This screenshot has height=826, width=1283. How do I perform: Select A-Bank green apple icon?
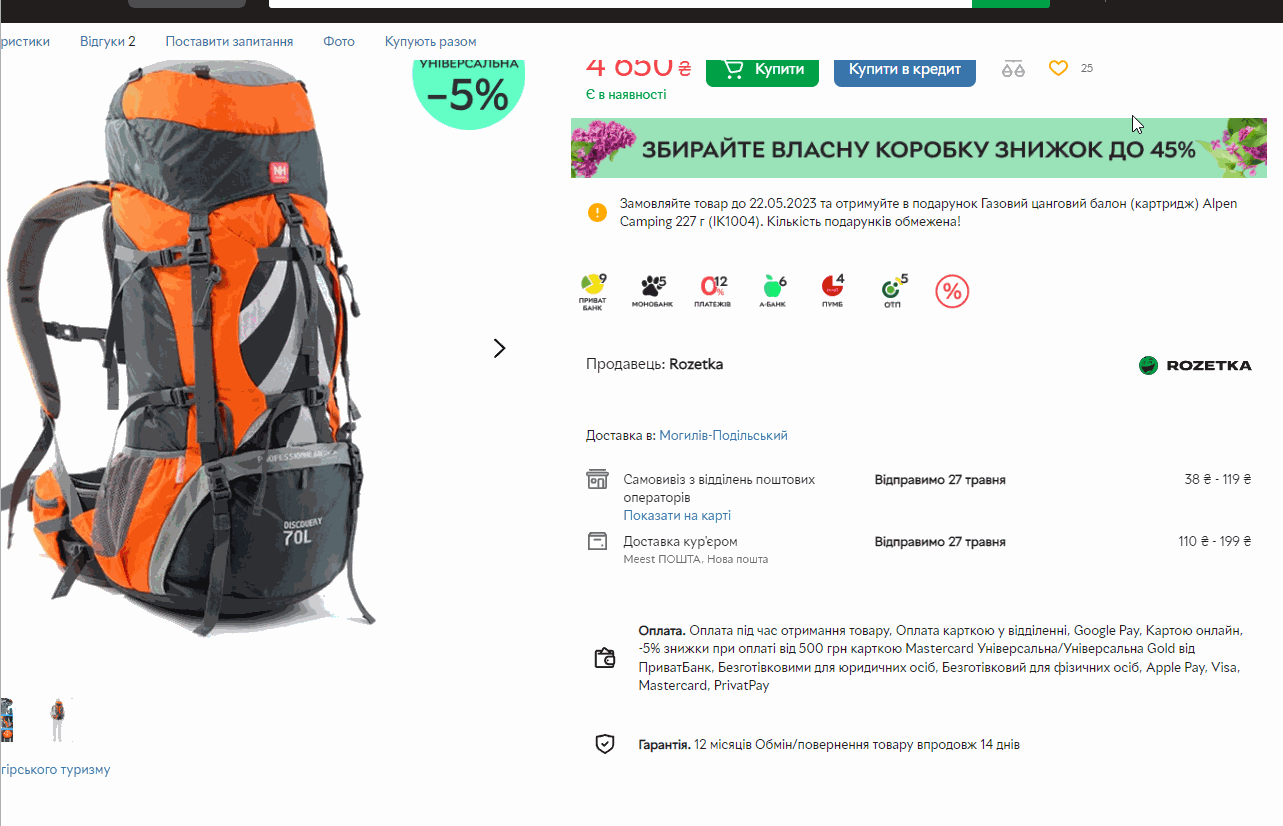773,291
